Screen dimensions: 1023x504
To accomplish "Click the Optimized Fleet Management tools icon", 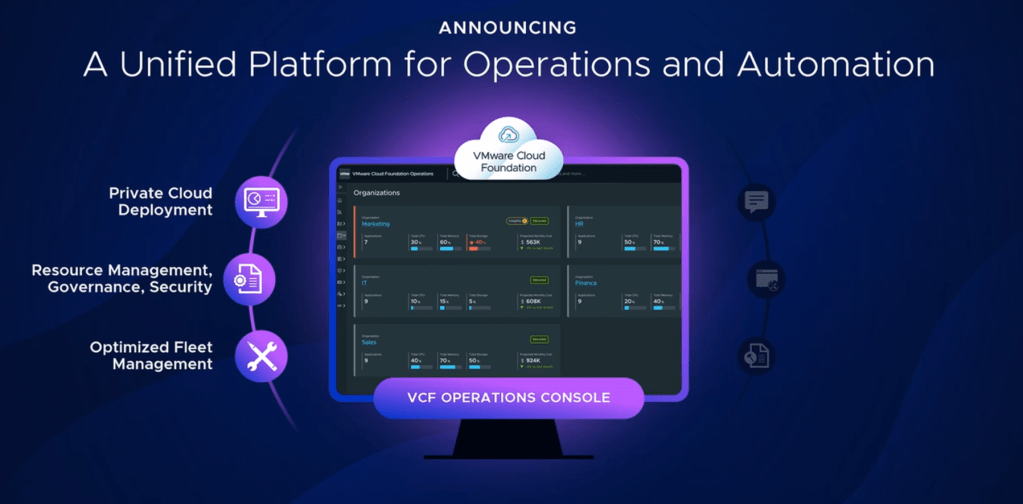I will 261,357.
